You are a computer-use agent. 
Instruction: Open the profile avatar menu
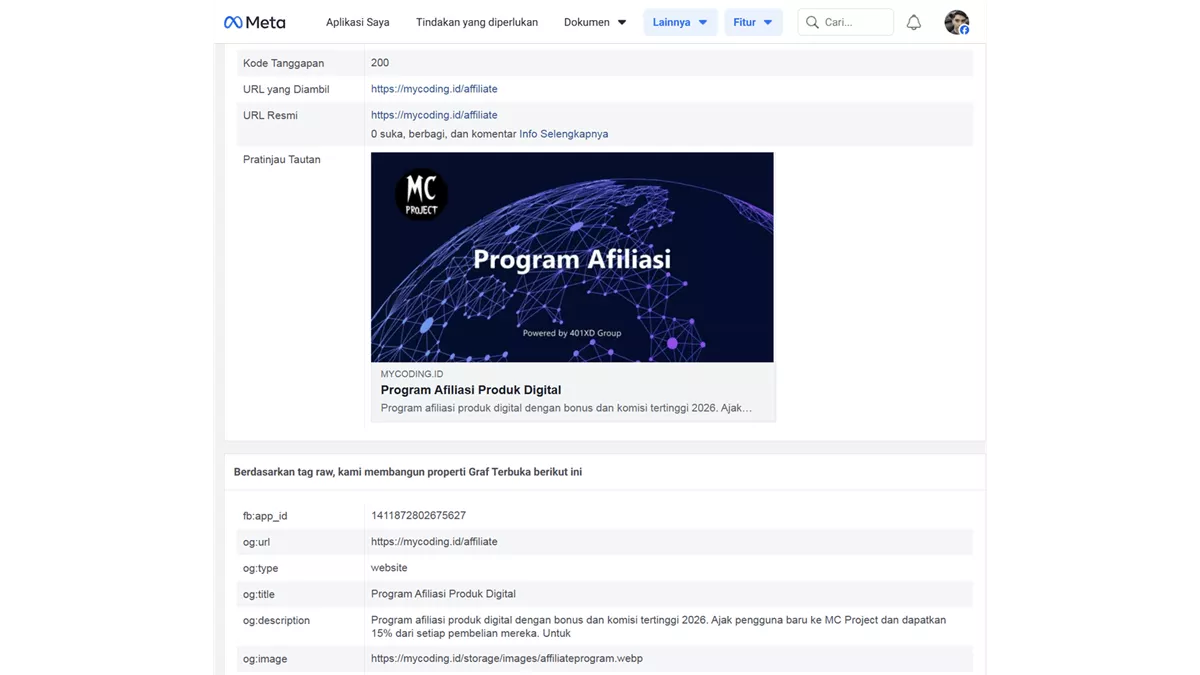click(957, 21)
